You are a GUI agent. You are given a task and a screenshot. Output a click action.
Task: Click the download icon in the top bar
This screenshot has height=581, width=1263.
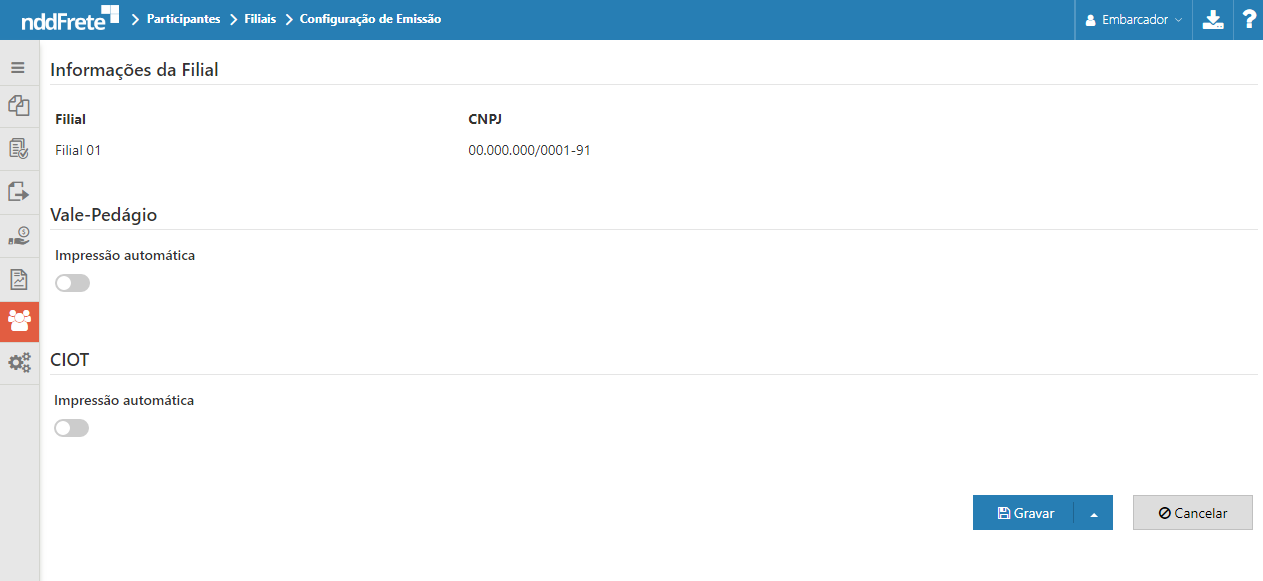tap(1212, 20)
